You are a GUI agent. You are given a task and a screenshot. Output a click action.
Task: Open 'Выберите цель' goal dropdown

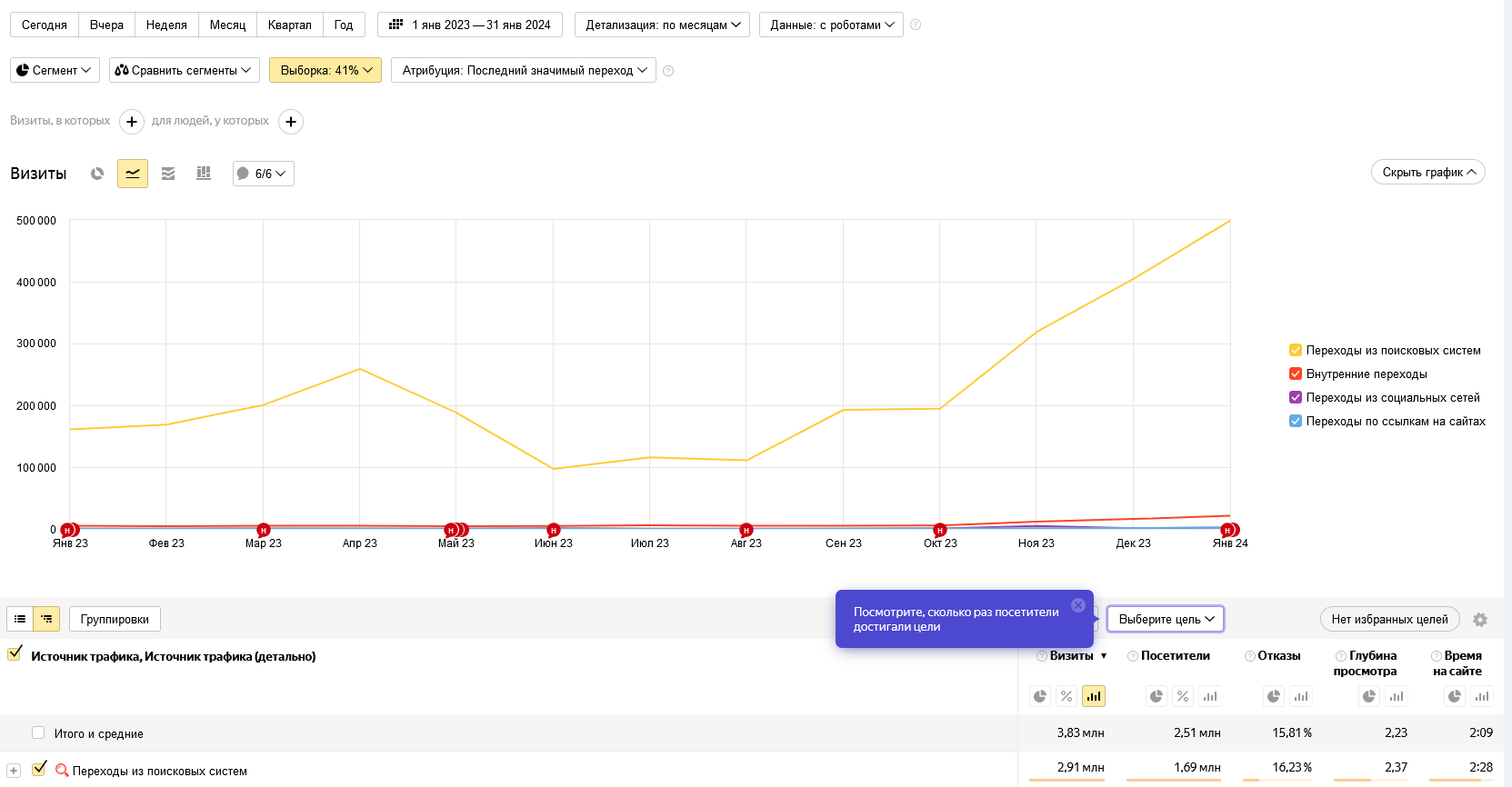tap(1166, 619)
